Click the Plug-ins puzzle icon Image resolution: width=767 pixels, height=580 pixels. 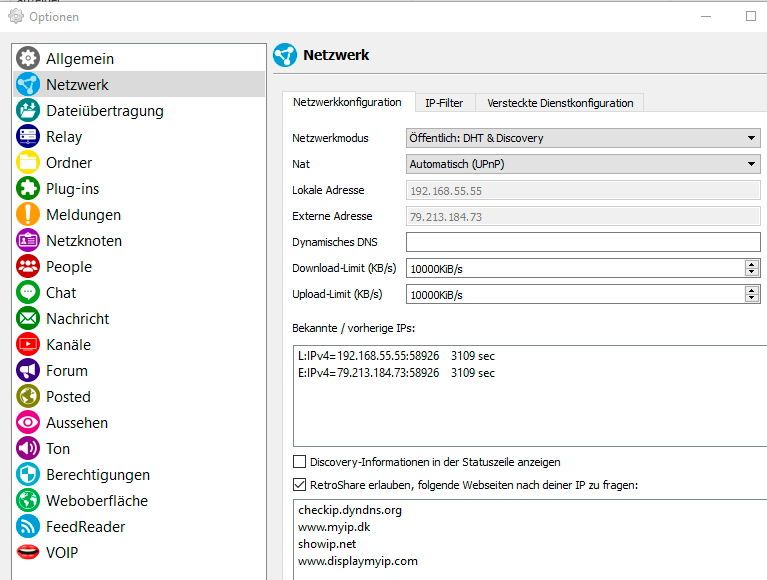click(28, 188)
